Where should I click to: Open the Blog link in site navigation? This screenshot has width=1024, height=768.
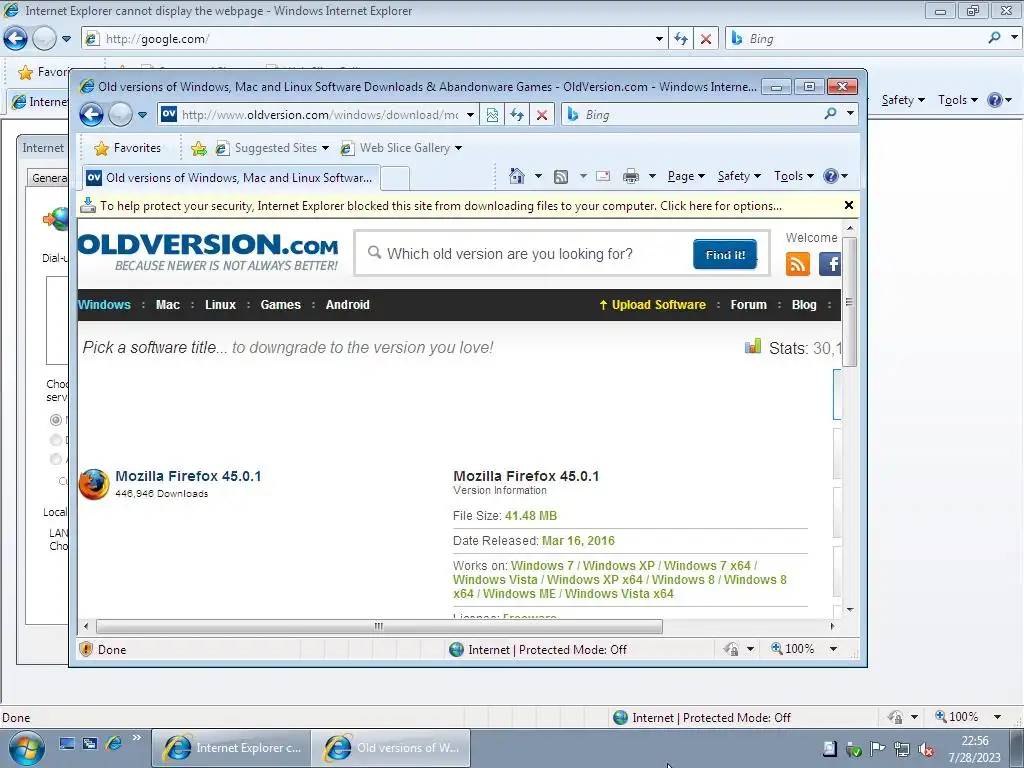pyautogui.click(x=804, y=305)
